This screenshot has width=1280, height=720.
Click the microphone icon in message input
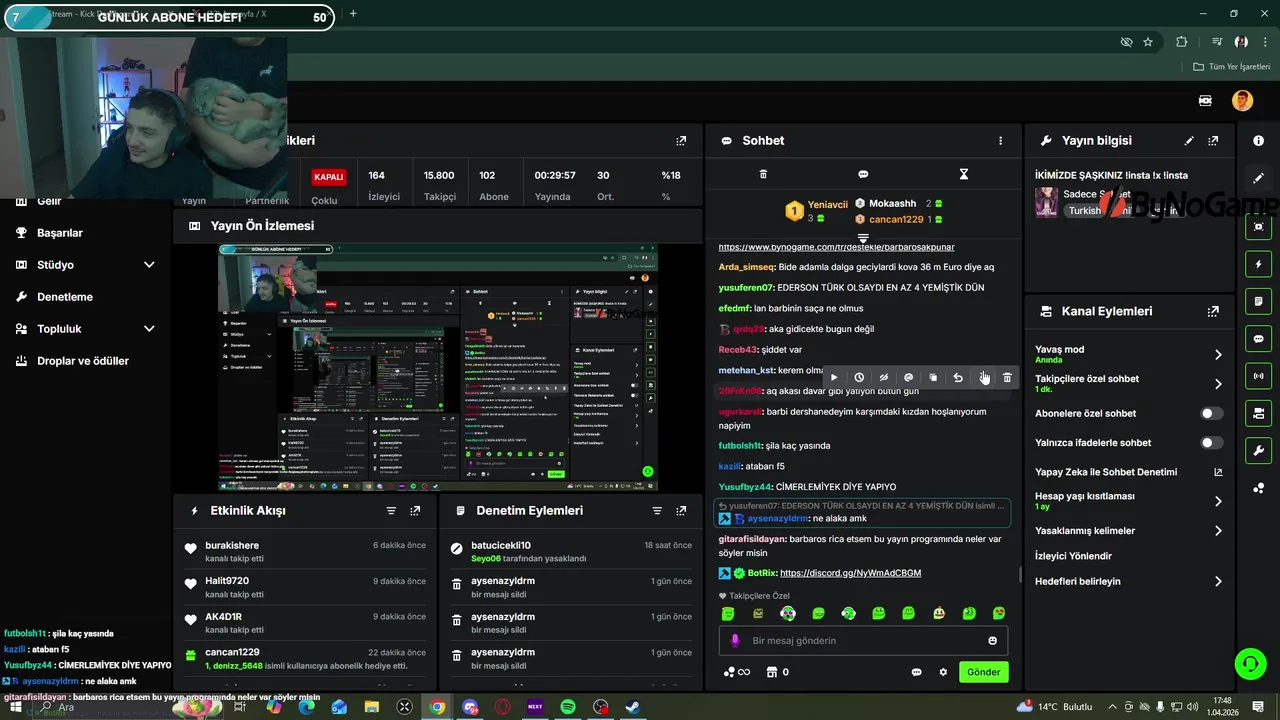[x=735, y=641]
